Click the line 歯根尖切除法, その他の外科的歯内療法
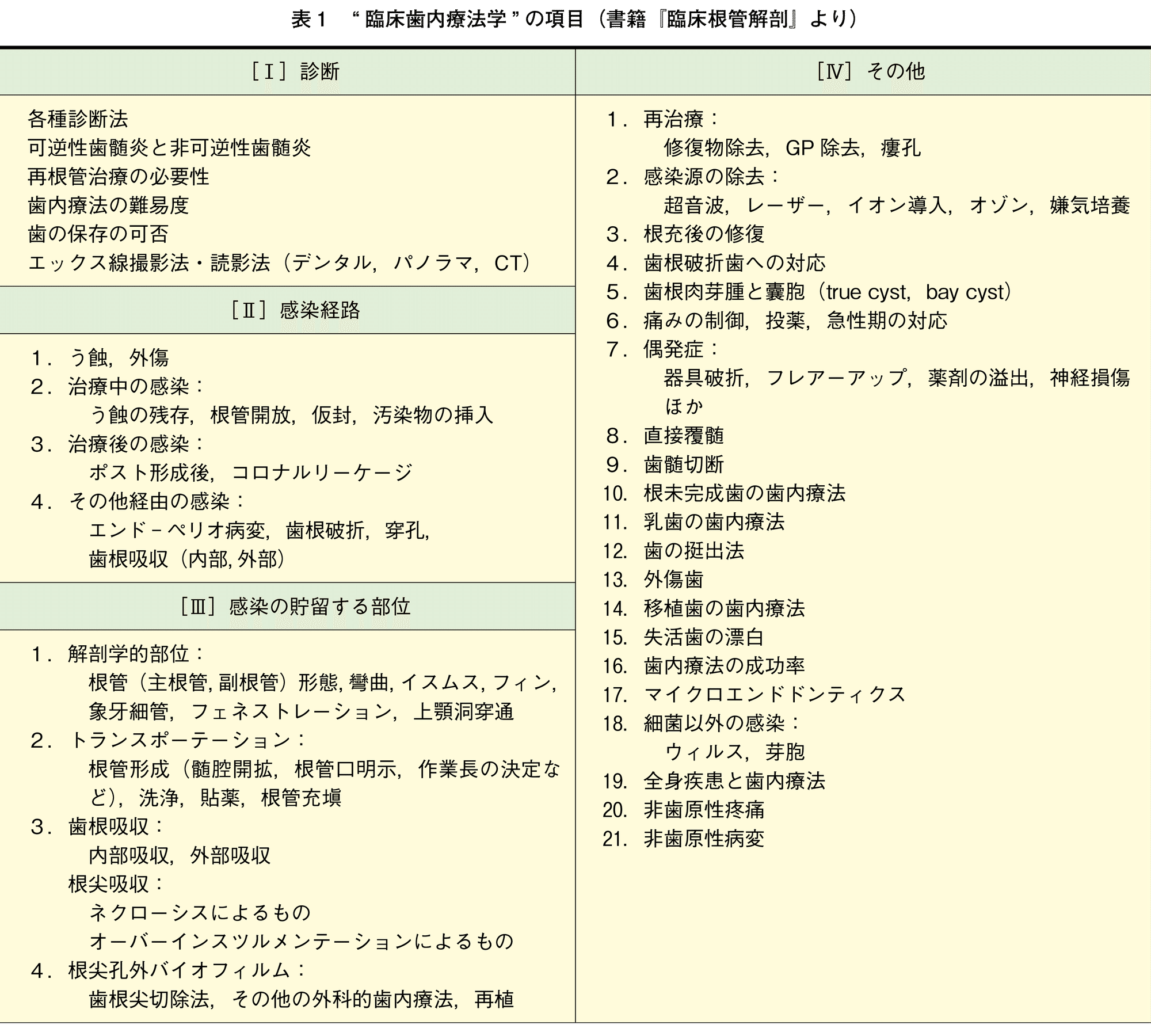This screenshot has height=1036, width=1151. coord(302,1000)
